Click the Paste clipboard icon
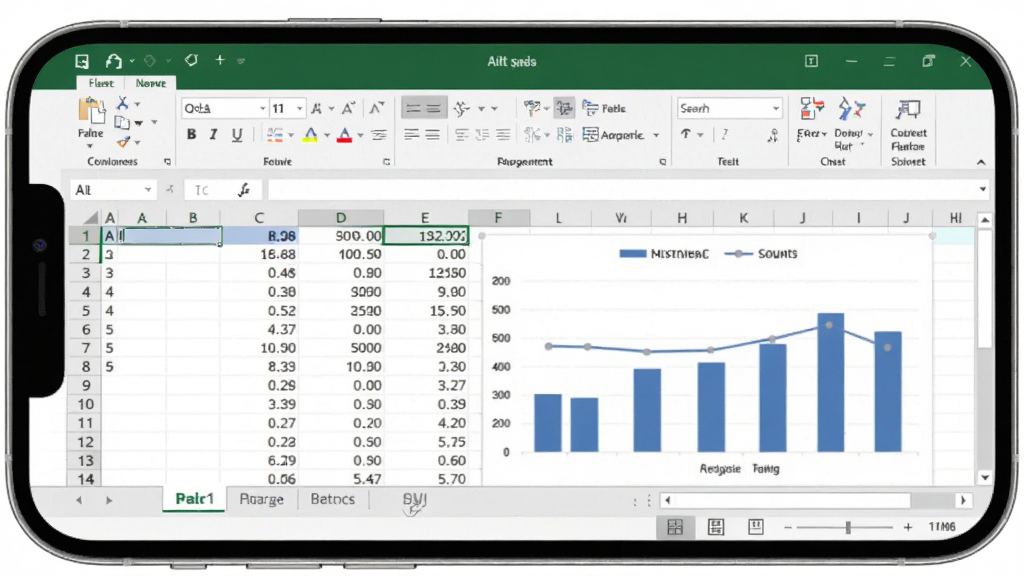Image resolution: width=1024 pixels, height=576 pixels. pyautogui.click(x=91, y=110)
